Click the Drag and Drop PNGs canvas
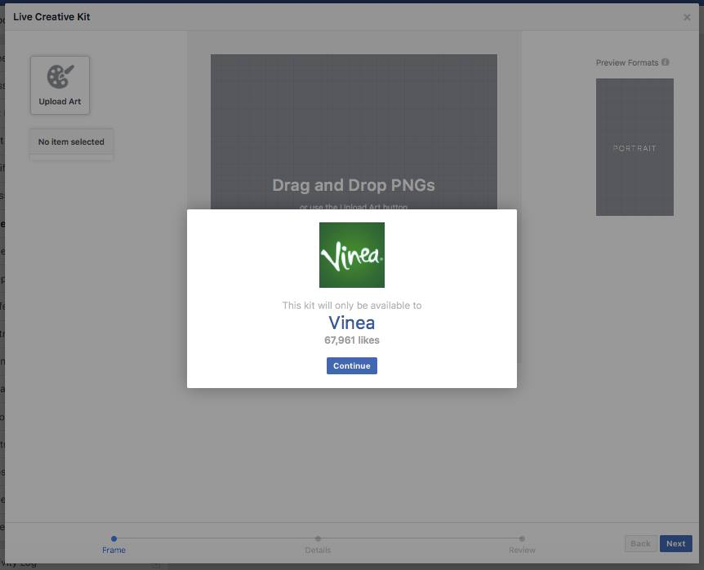This screenshot has height=570, width=704. pos(354,132)
